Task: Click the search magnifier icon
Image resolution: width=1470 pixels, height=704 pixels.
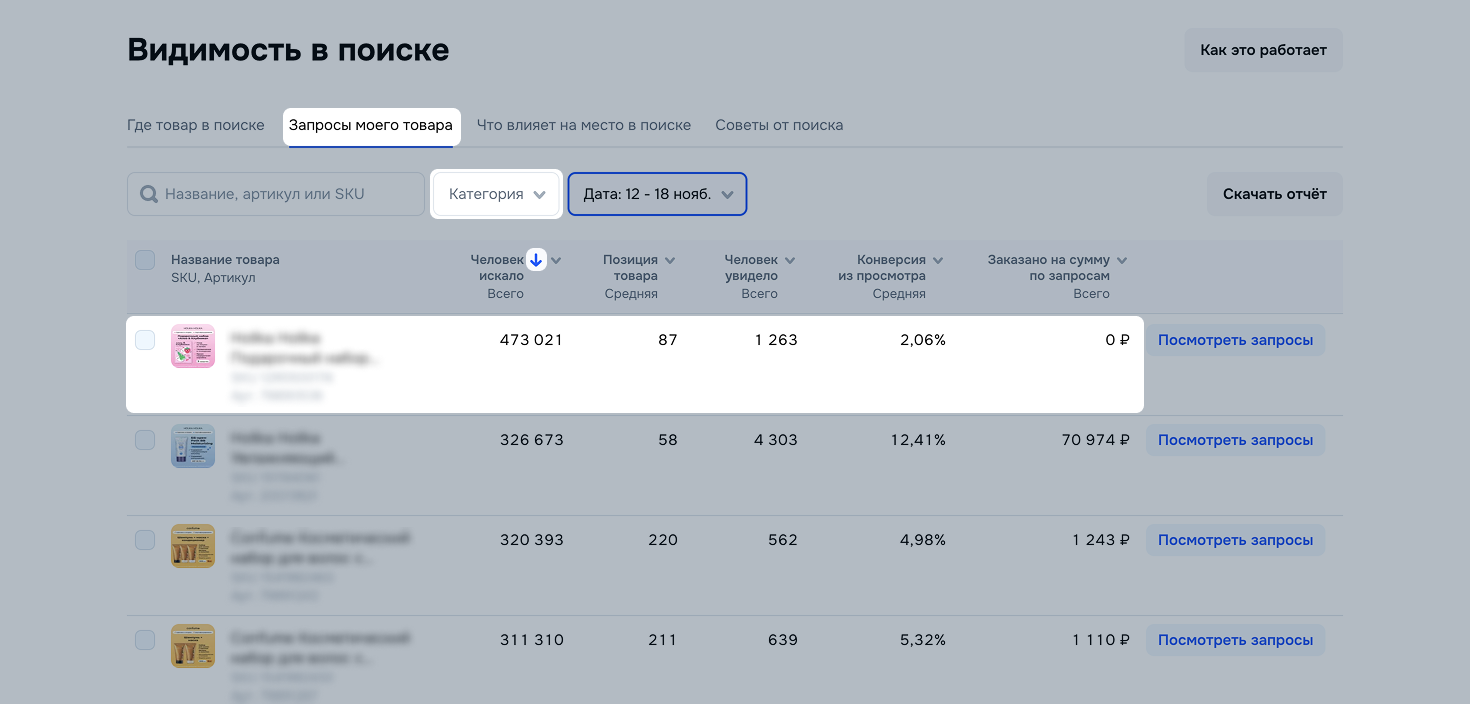Action: coord(149,194)
